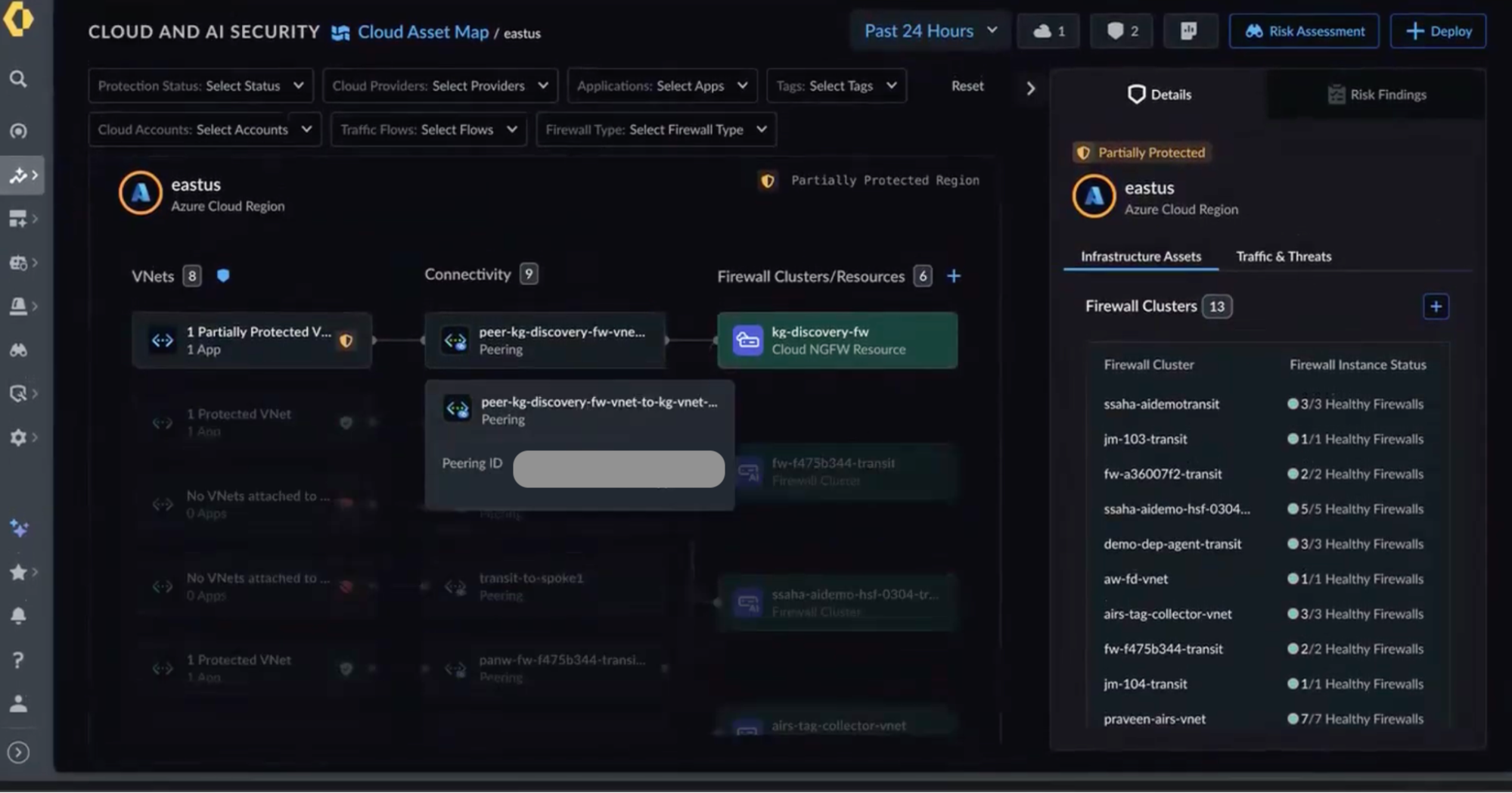1512x793 pixels.
Task: Click the Partially Protected badge in details panel
Action: (x=1142, y=153)
